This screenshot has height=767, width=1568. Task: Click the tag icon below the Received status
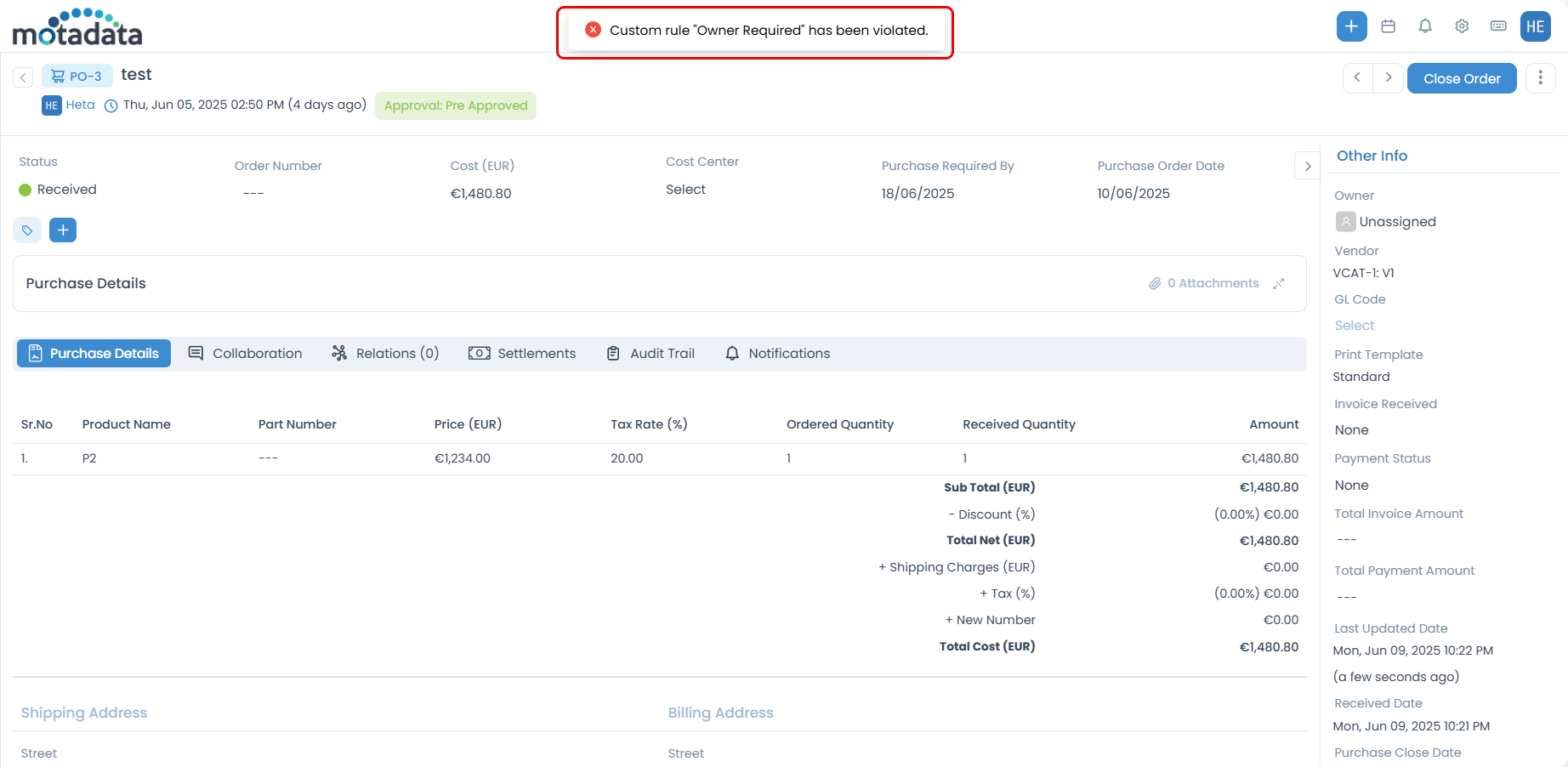point(26,230)
